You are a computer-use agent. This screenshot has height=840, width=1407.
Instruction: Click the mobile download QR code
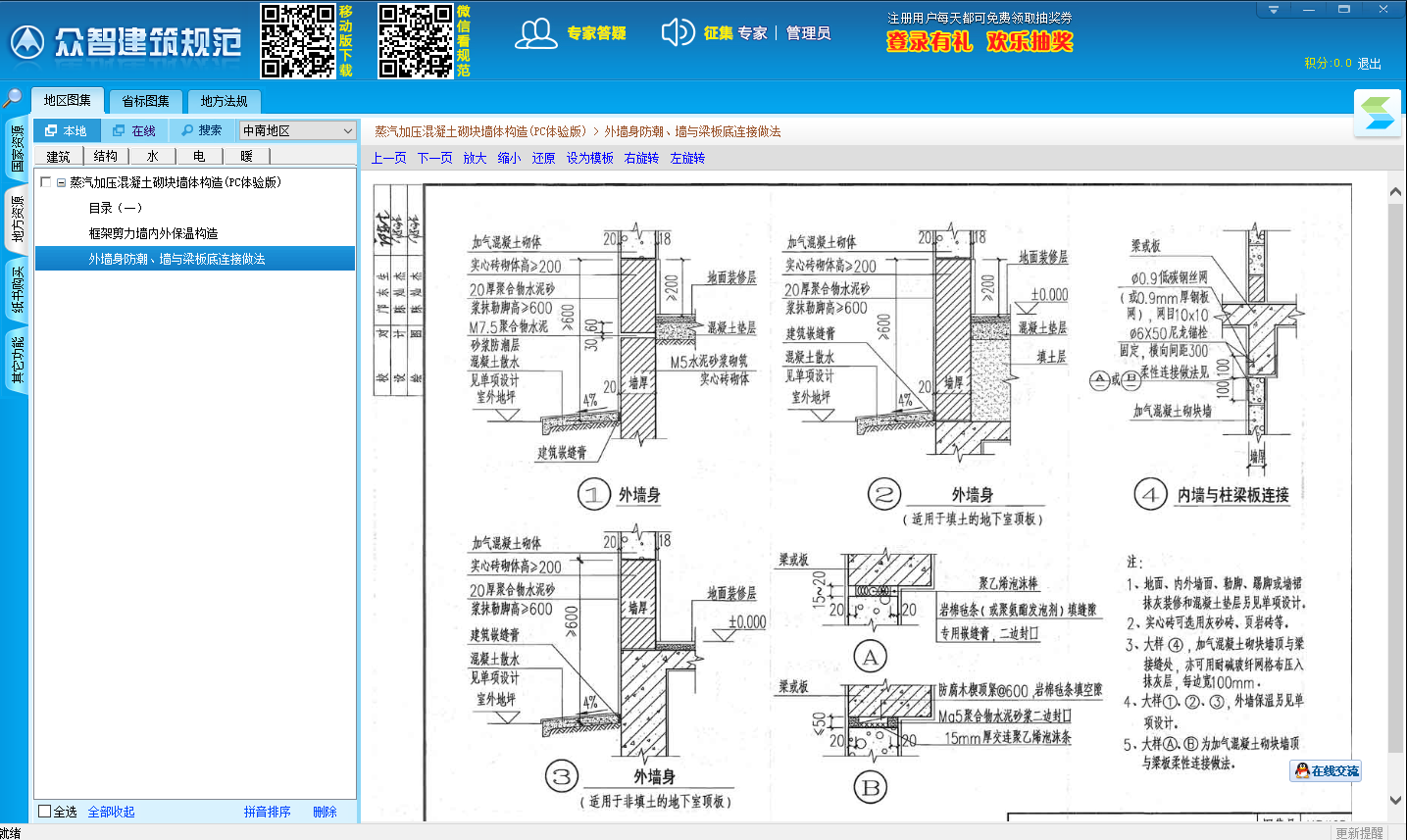click(x=298, y=41)
